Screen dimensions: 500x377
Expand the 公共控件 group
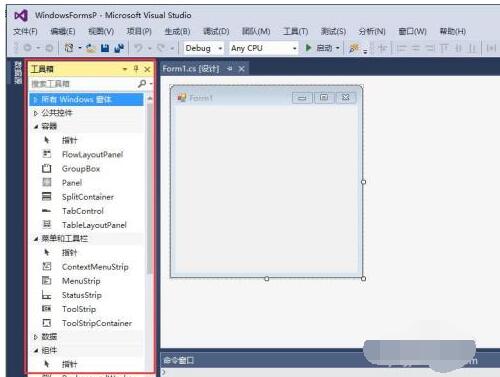35,113
